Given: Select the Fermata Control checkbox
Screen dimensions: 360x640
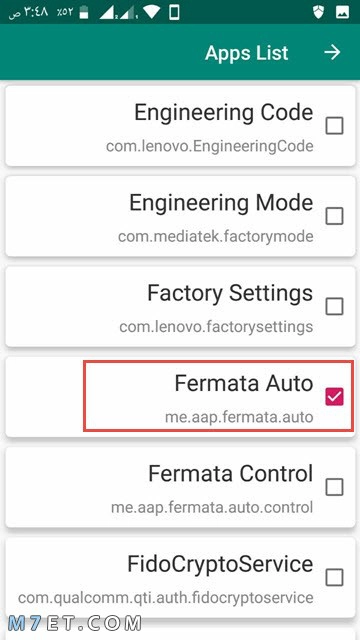Looking at the screenshot, I should pyautogui.click(x=334, y=487).
